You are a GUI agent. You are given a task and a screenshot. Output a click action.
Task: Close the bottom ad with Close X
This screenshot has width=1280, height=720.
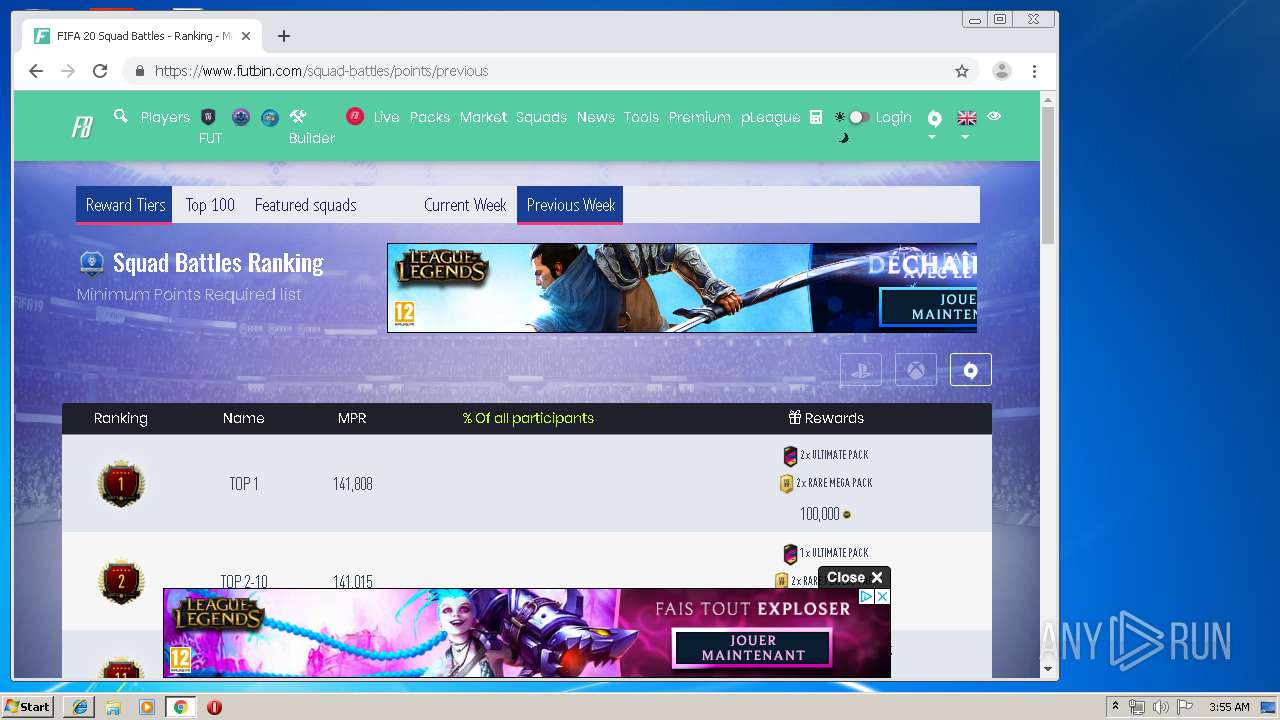854,578
